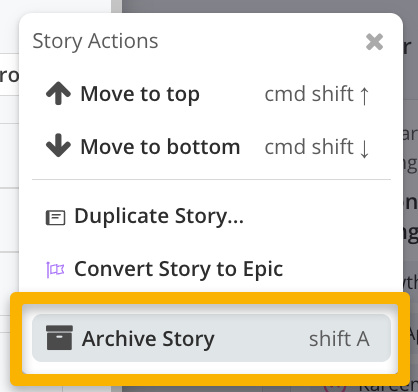Close the Story Actions popup

374,42
